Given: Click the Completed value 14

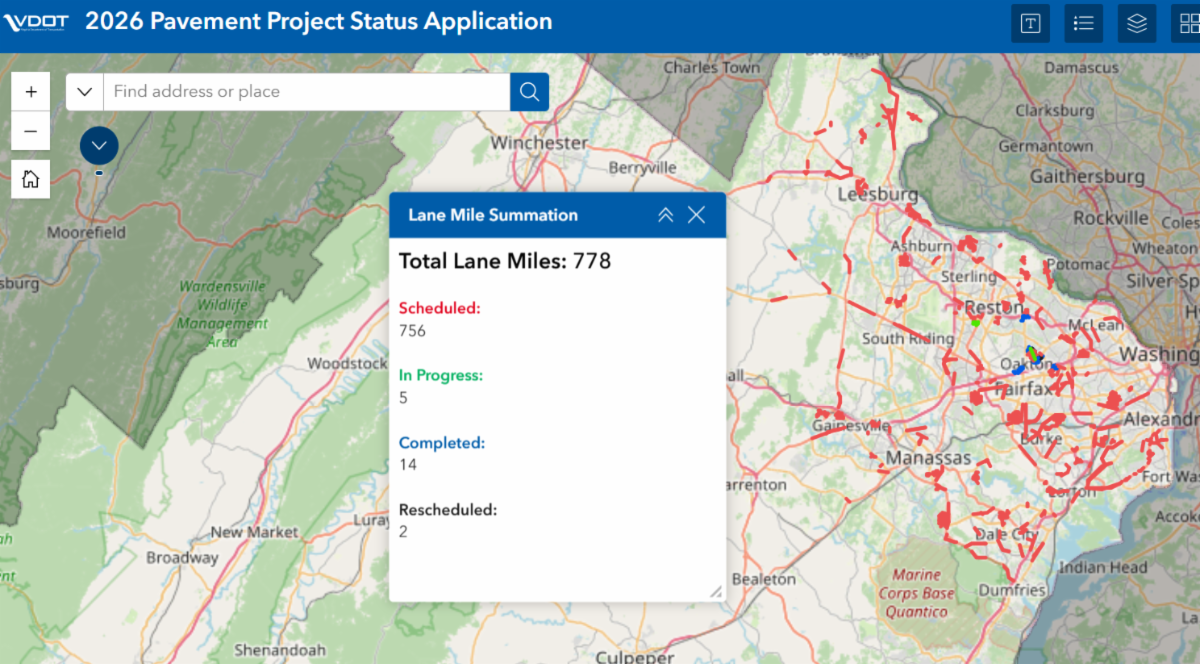Looking at the screenshot, I should pos(408,465).
